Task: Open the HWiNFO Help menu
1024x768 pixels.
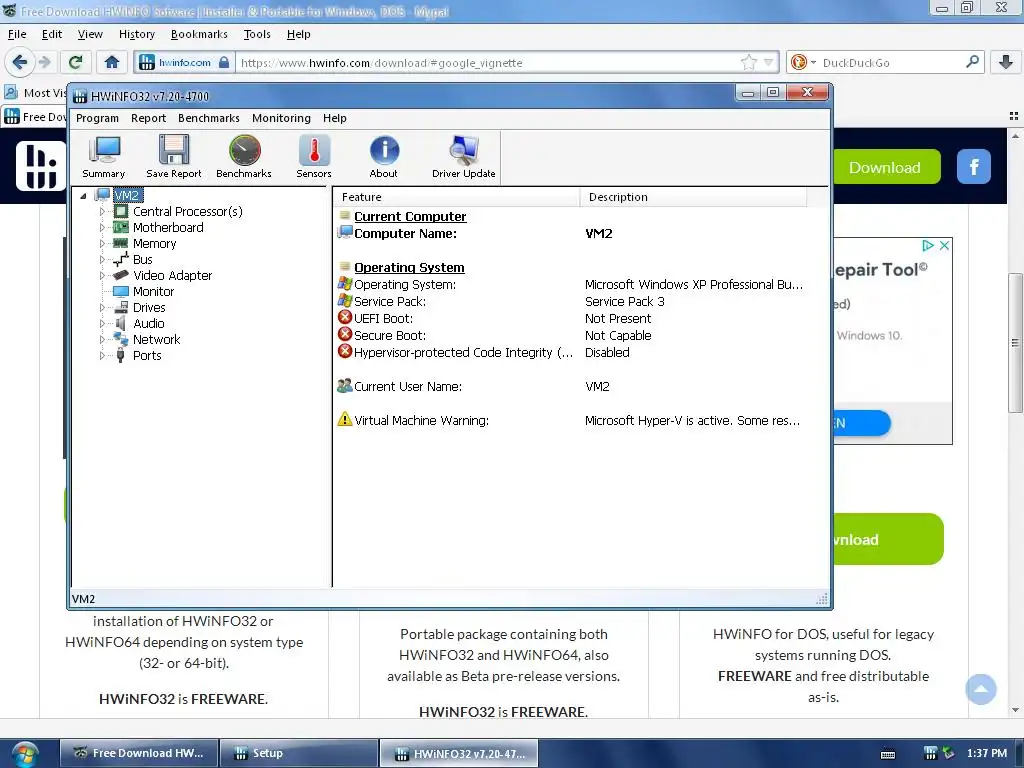Action: click(x=334, y=118)
